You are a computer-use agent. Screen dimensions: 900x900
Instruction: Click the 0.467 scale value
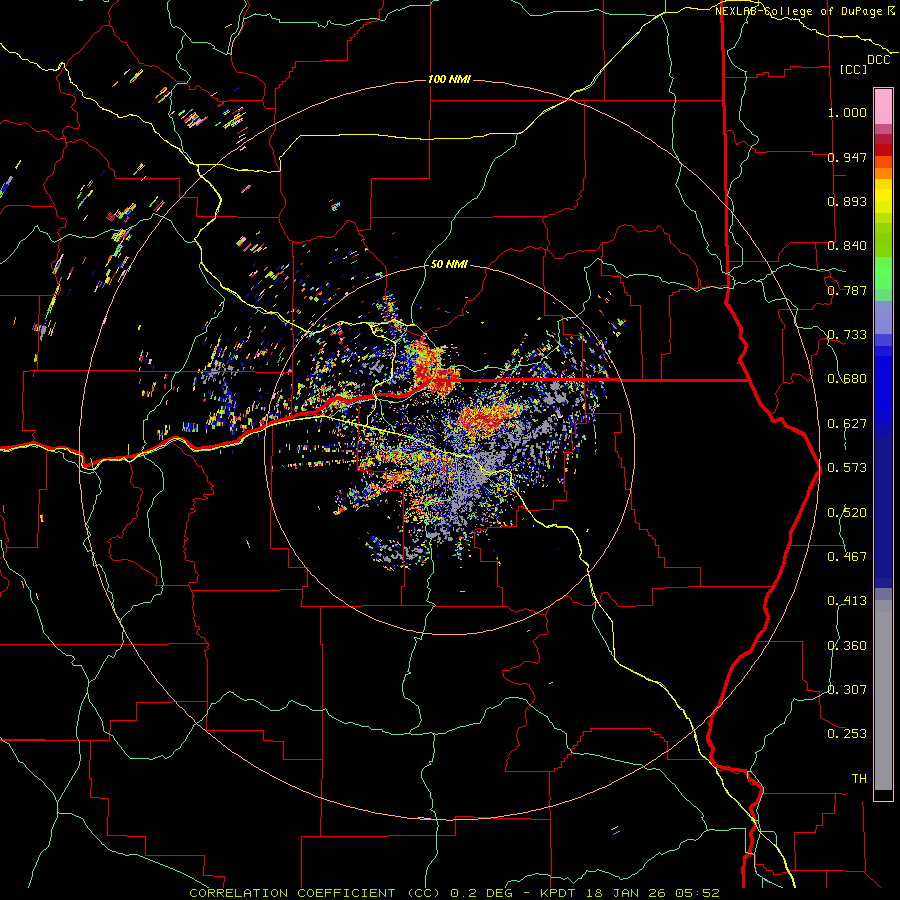(847, 557)
